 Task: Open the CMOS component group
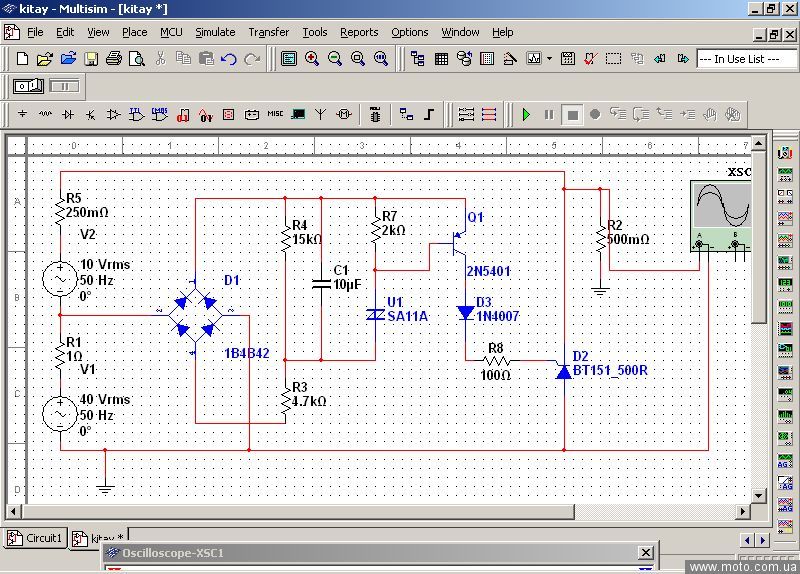point(160,114)
